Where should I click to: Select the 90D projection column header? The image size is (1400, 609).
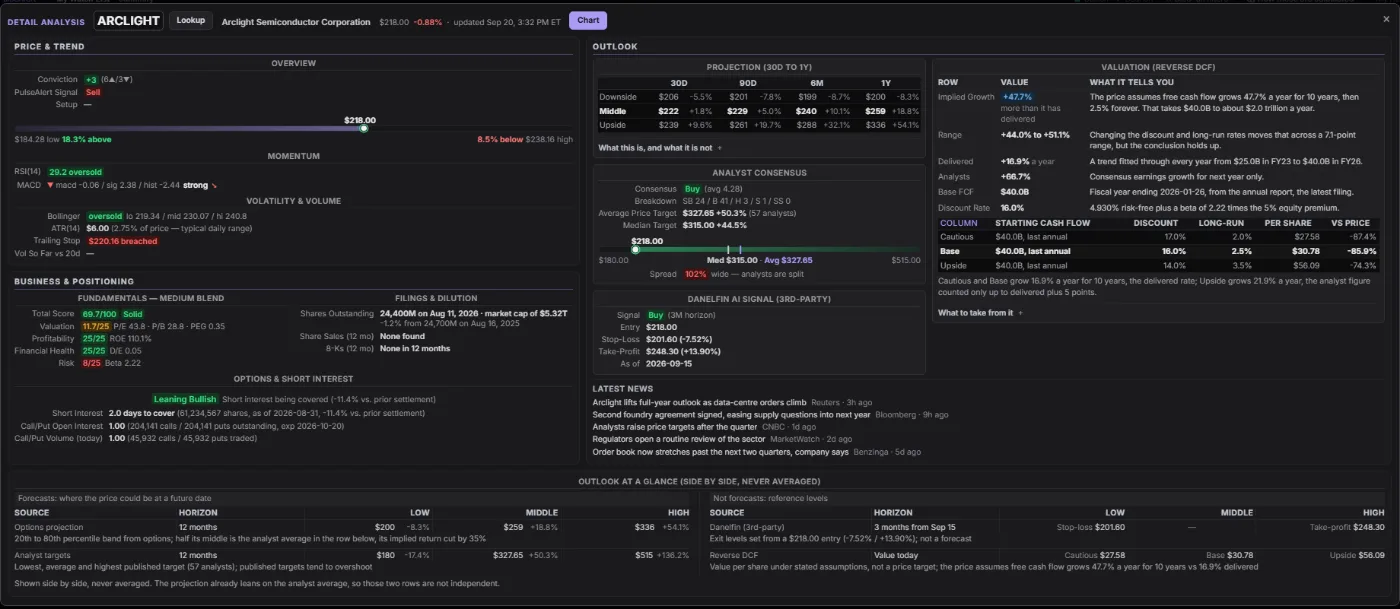748,83
